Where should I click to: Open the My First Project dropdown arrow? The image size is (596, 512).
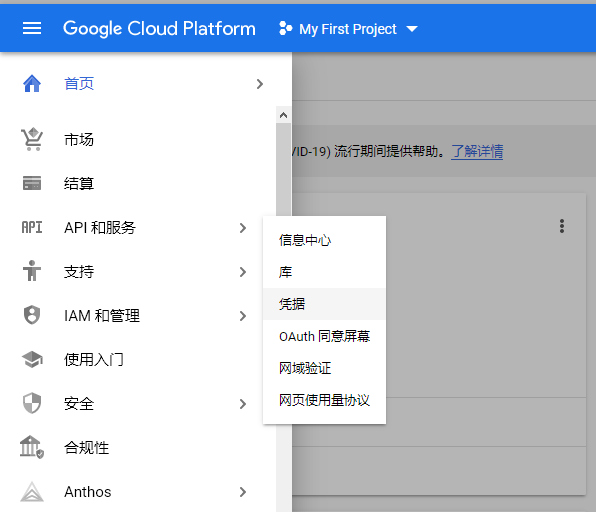pos(412,29)
